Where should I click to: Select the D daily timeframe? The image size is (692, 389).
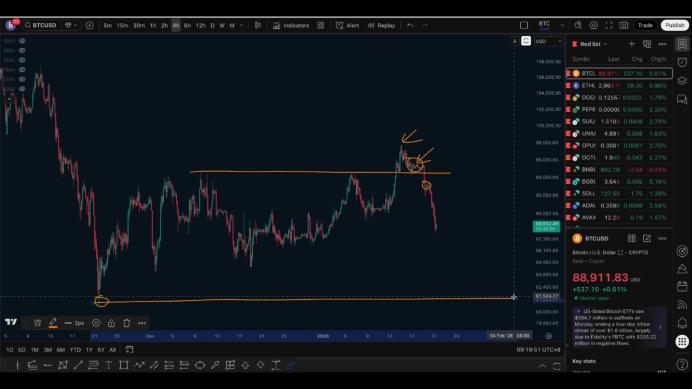(212, 26)
